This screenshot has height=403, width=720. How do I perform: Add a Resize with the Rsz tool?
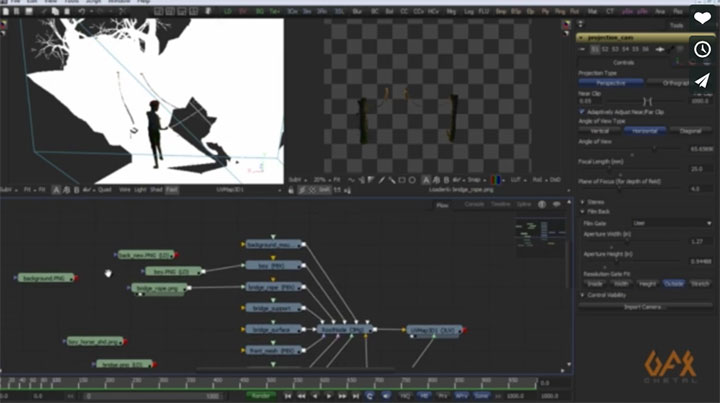click(x=678, y=11)
